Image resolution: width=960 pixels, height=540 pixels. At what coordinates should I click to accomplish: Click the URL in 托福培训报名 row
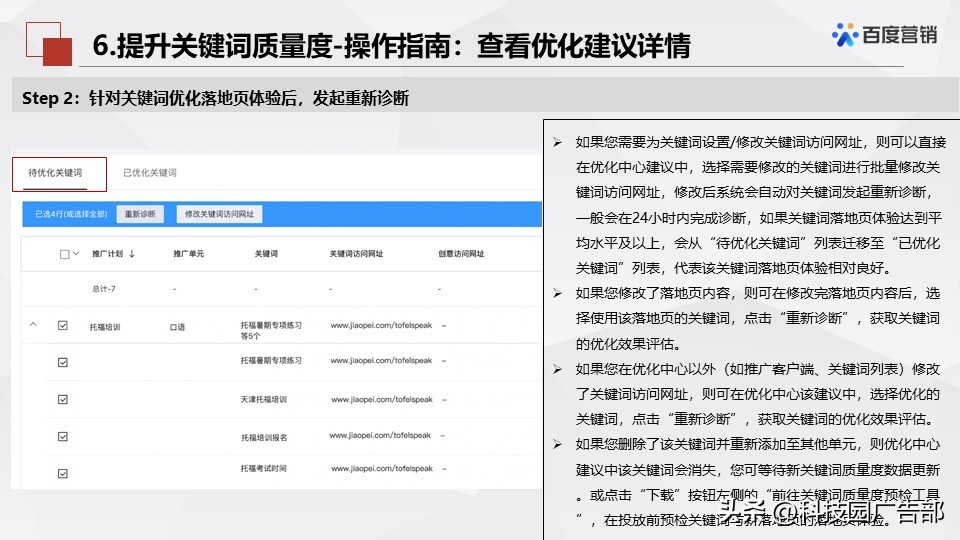[380, 435]
